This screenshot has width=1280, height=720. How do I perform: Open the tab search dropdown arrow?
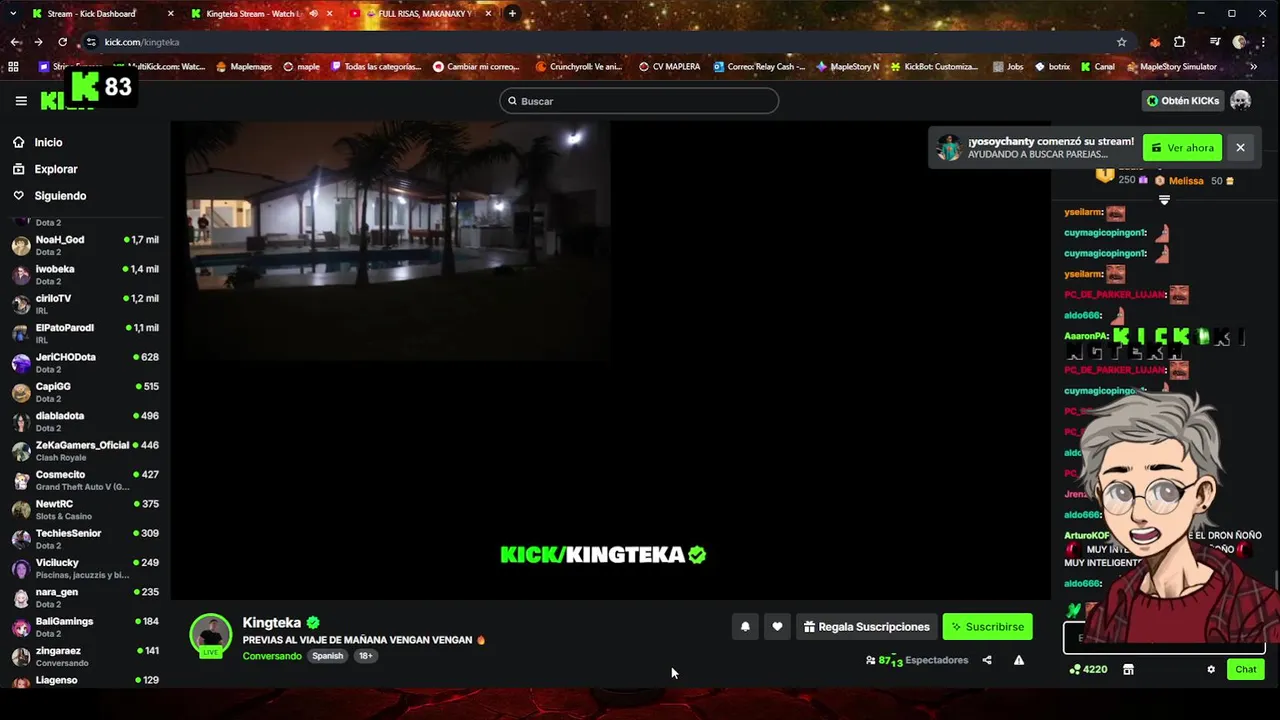coord(13,13)
